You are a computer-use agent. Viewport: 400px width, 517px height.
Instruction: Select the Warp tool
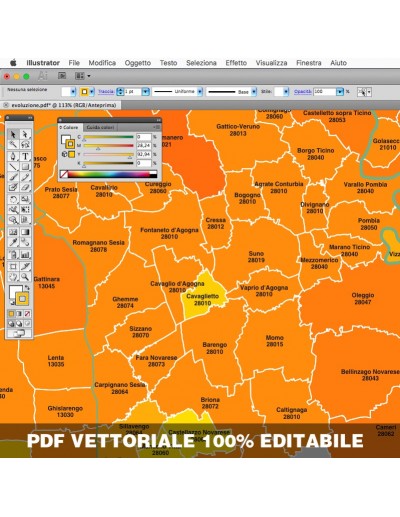13,209
